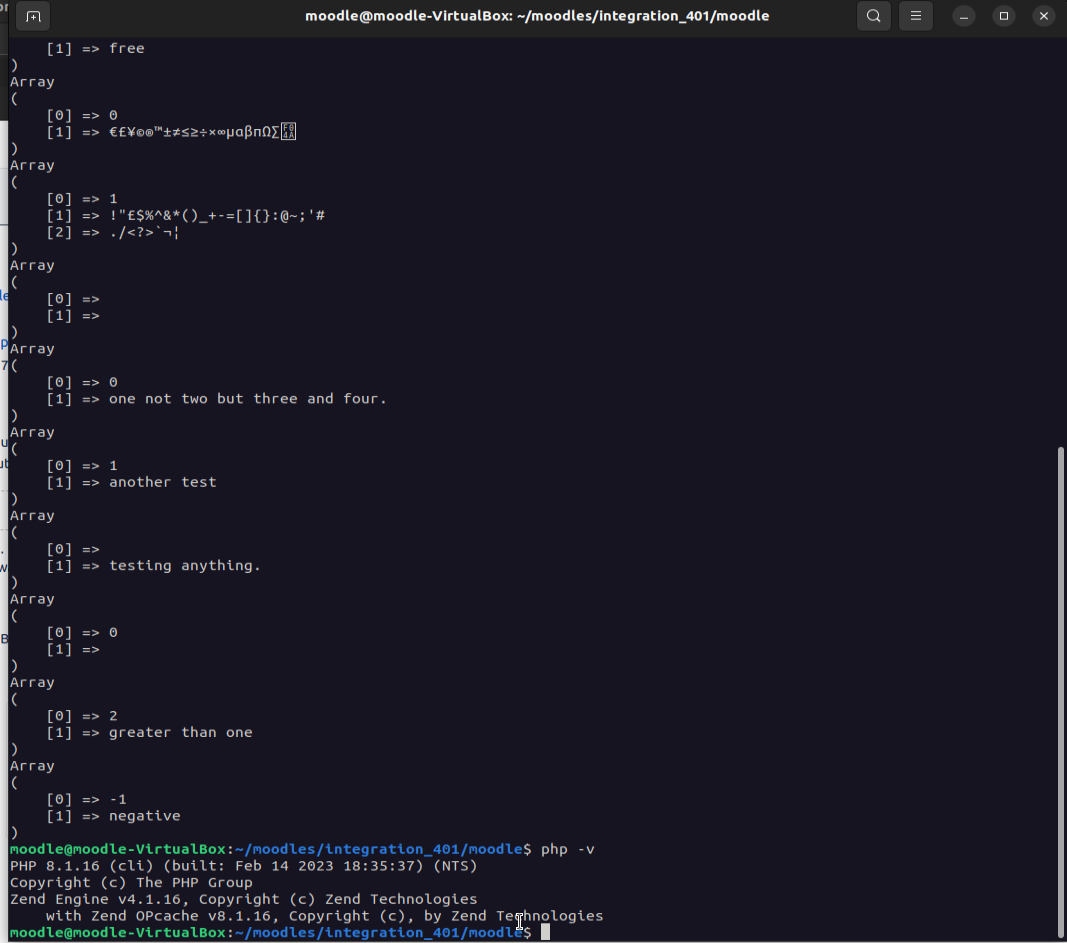The image size is (1067, 943).
Task: Click the 'another test' value
Action: 163,482
